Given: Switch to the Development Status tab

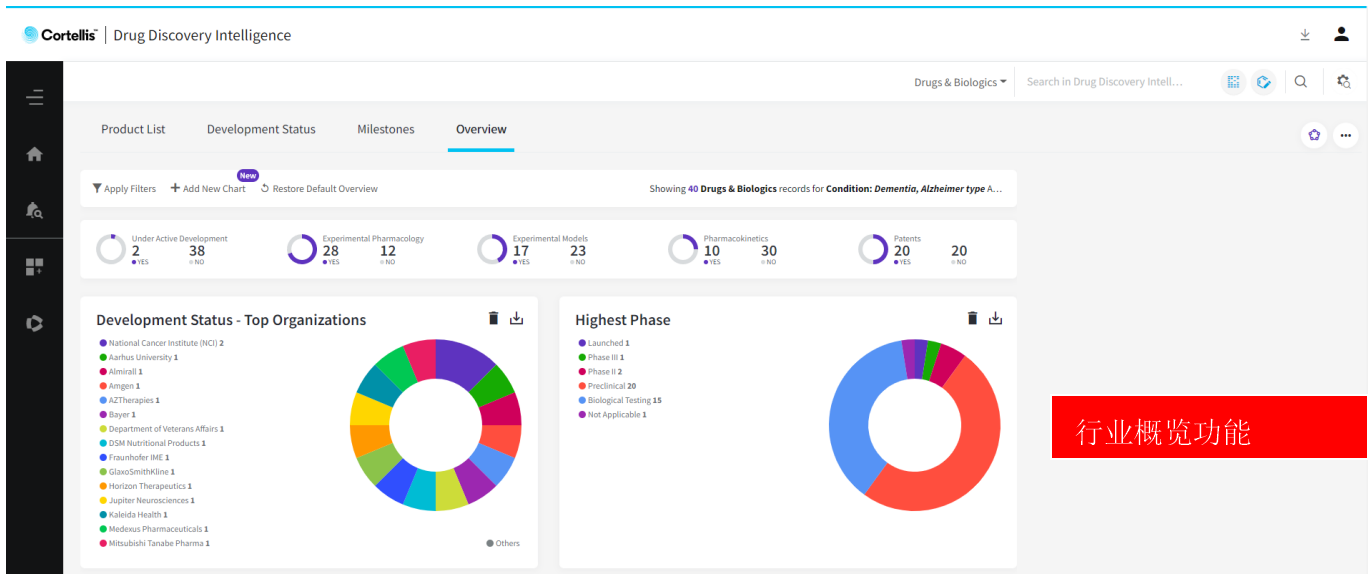Looking at the screenshot, I should 261,129.
